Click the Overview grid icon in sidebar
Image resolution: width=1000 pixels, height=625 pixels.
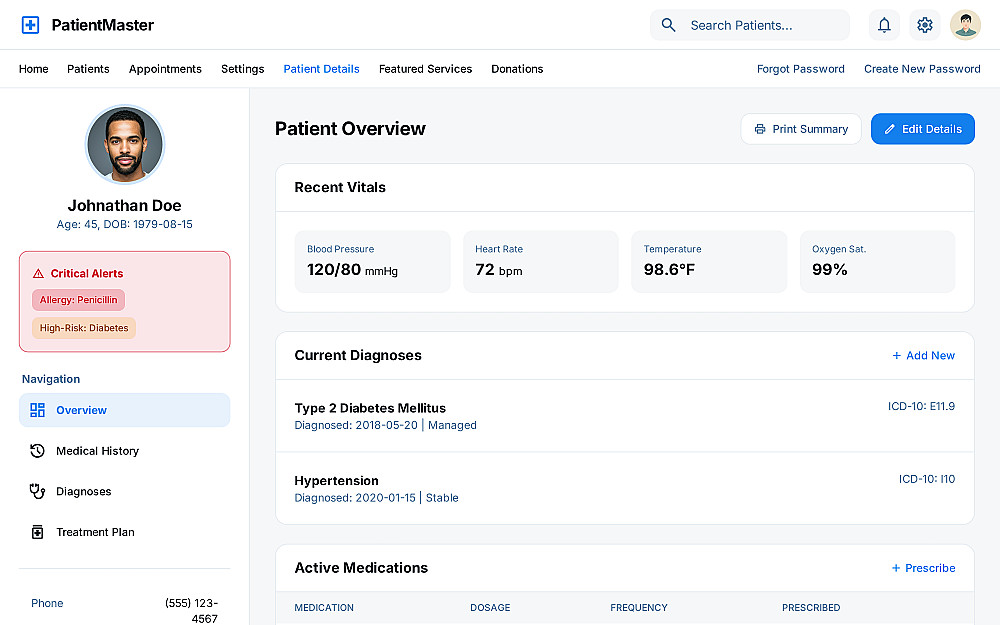[38, 410]
